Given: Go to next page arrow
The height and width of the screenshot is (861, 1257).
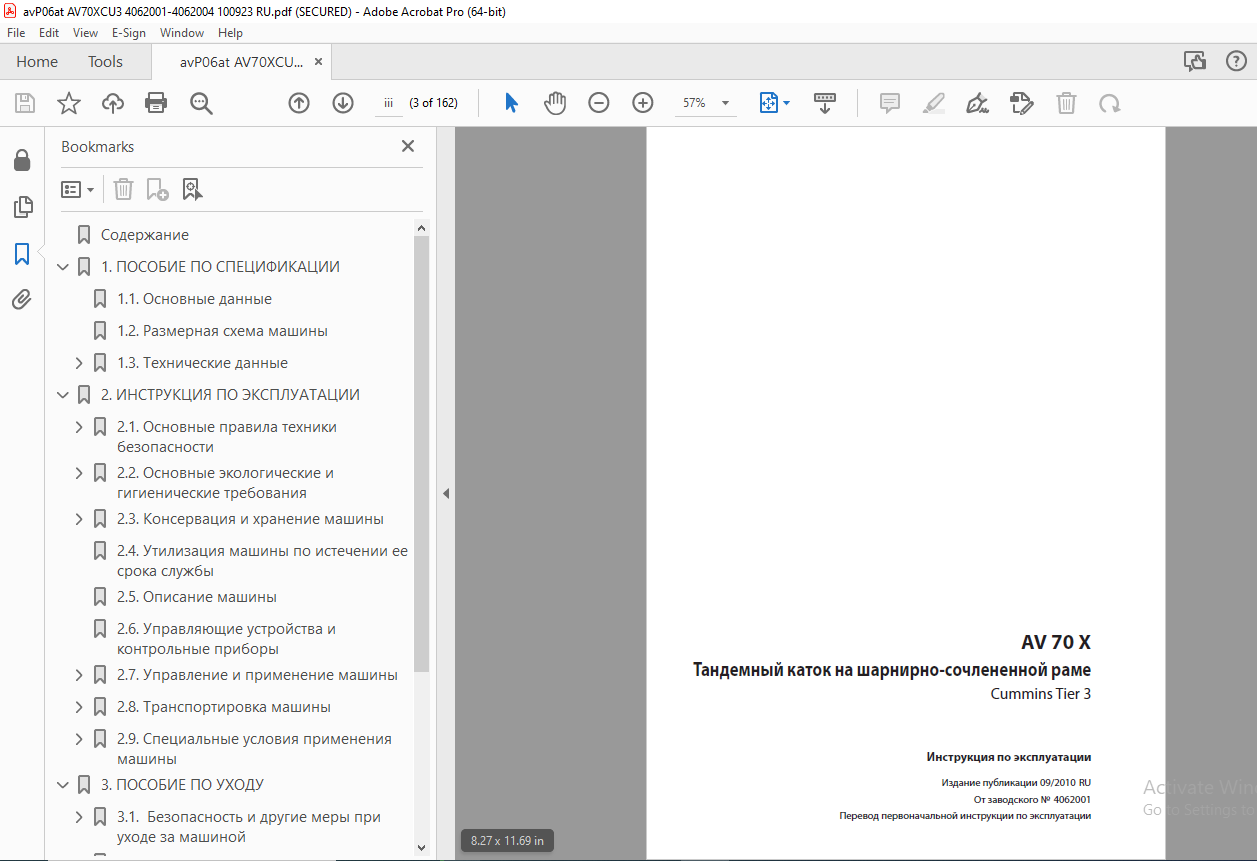Looking at the screenshot, I should tap(343, 103).
